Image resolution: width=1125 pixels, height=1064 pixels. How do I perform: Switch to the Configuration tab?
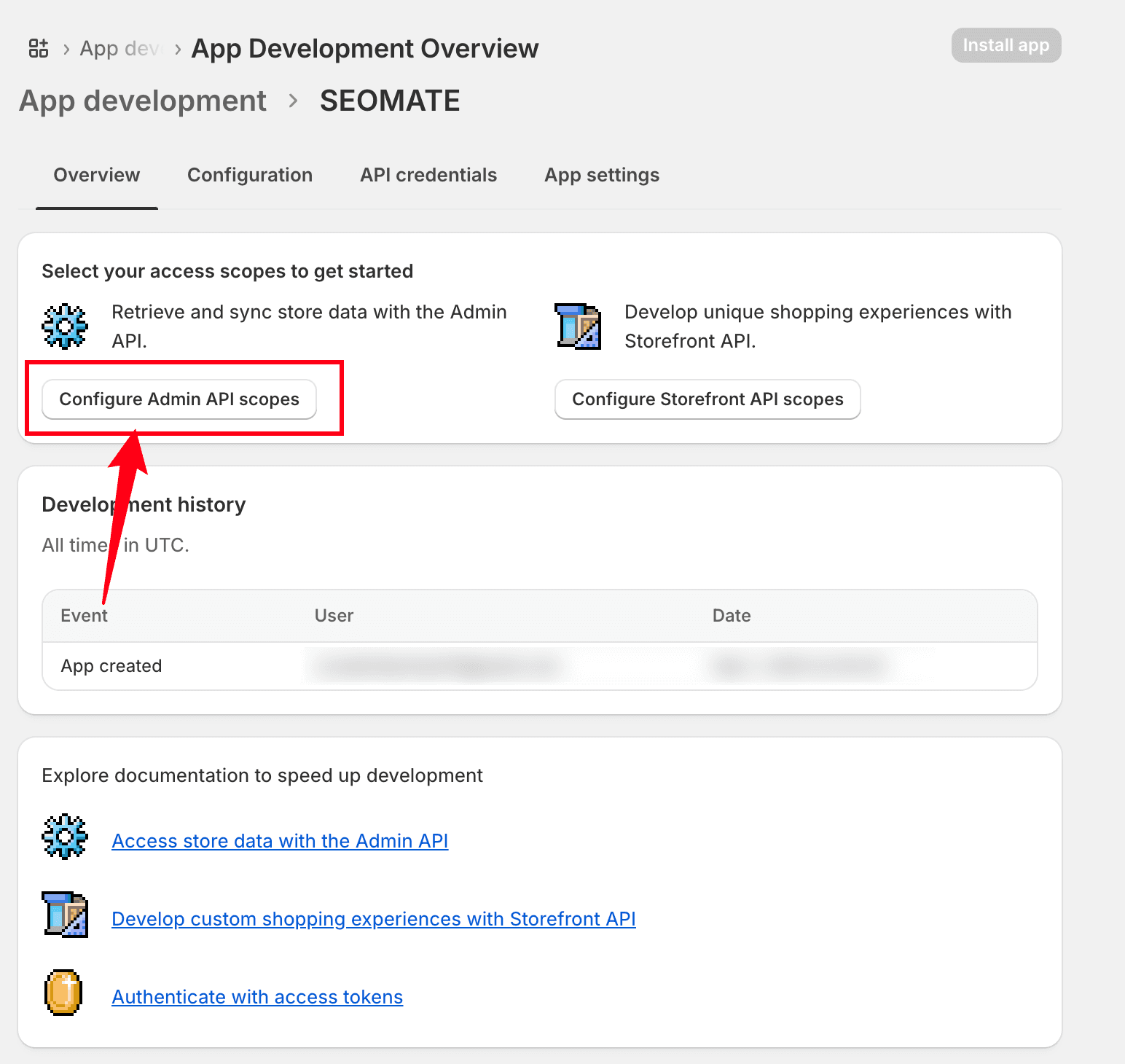coord(250,175)
